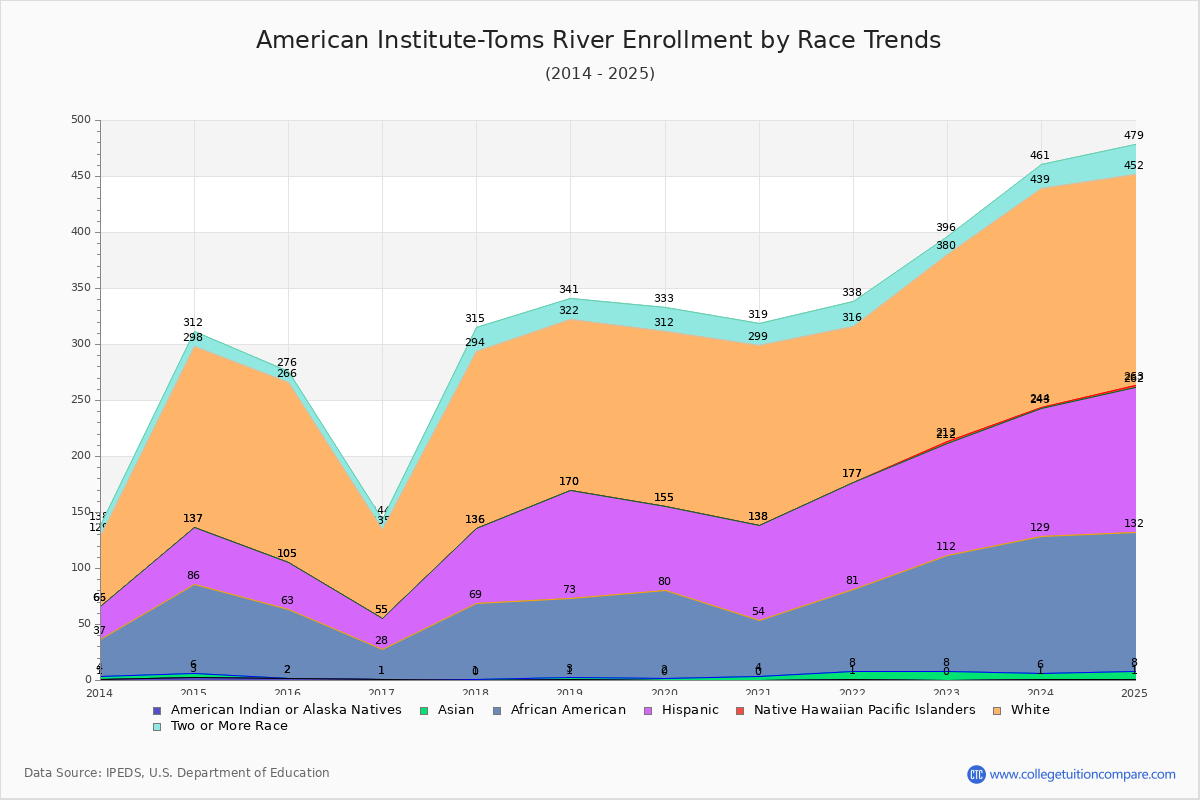1200x800 pixels.
Task: Click the 129 data label for 2024
Action: (x=1040, y=528)
